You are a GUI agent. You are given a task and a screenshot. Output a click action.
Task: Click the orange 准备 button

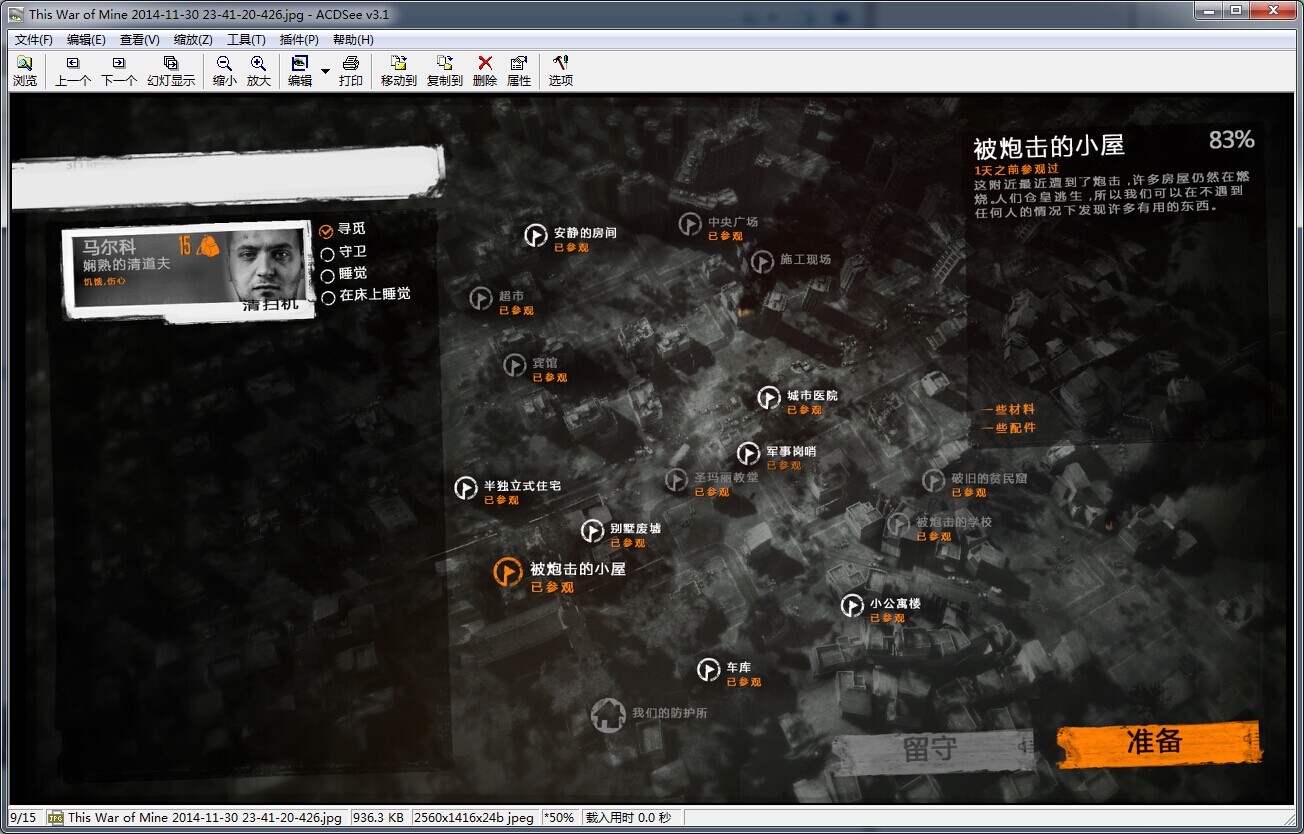[x=1158, y=742]
